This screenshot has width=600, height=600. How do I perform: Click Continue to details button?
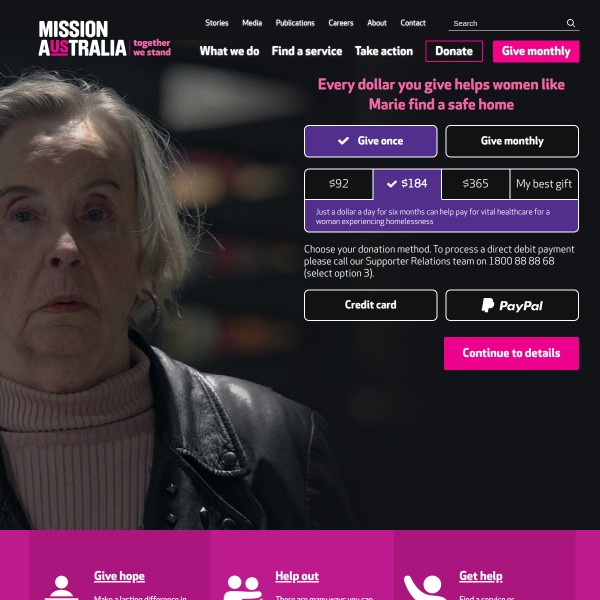(x=511, y=353)
